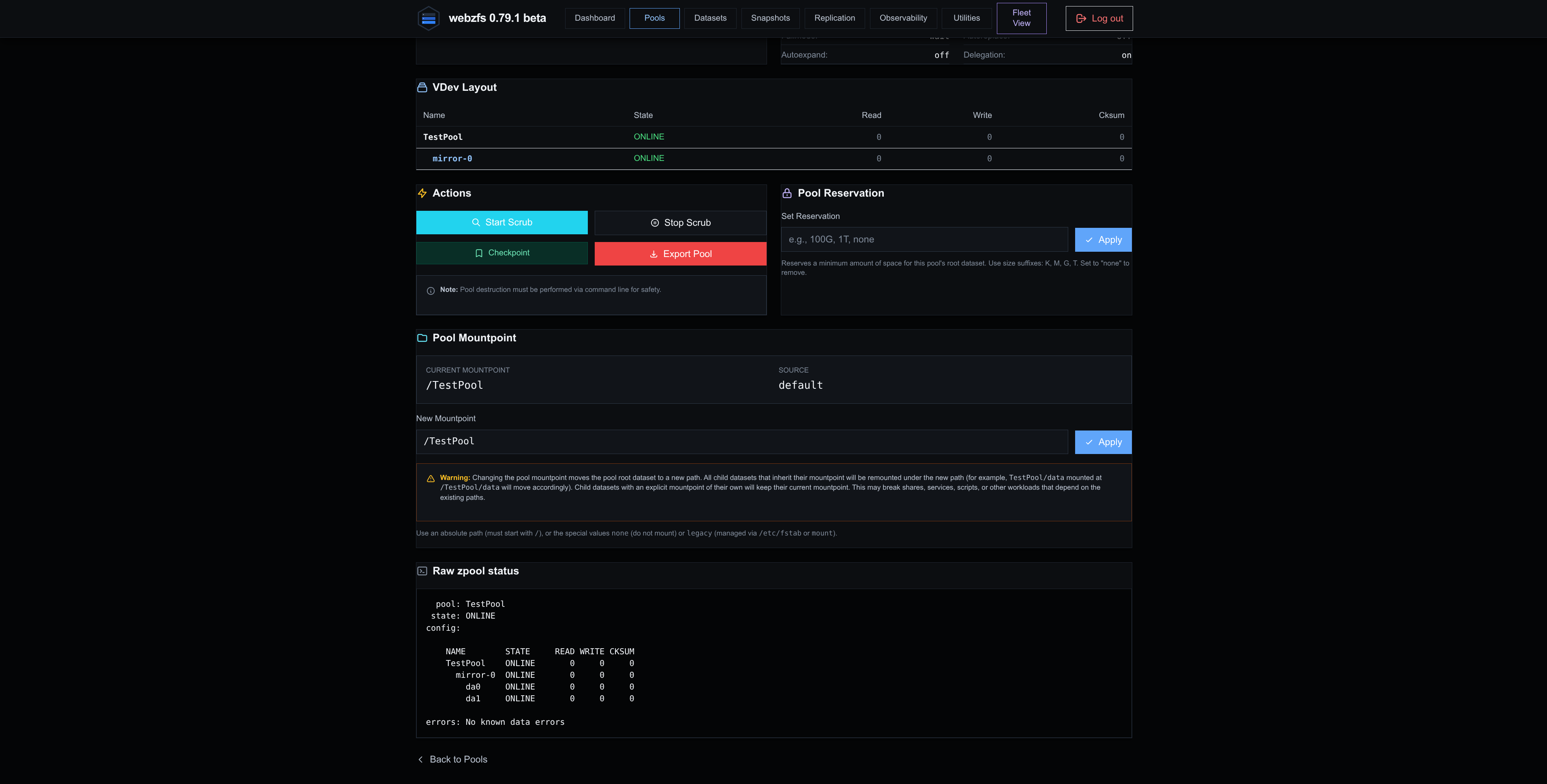Switch to the Datasets tab
This screenshot has width=1547, height=784.
710,18
